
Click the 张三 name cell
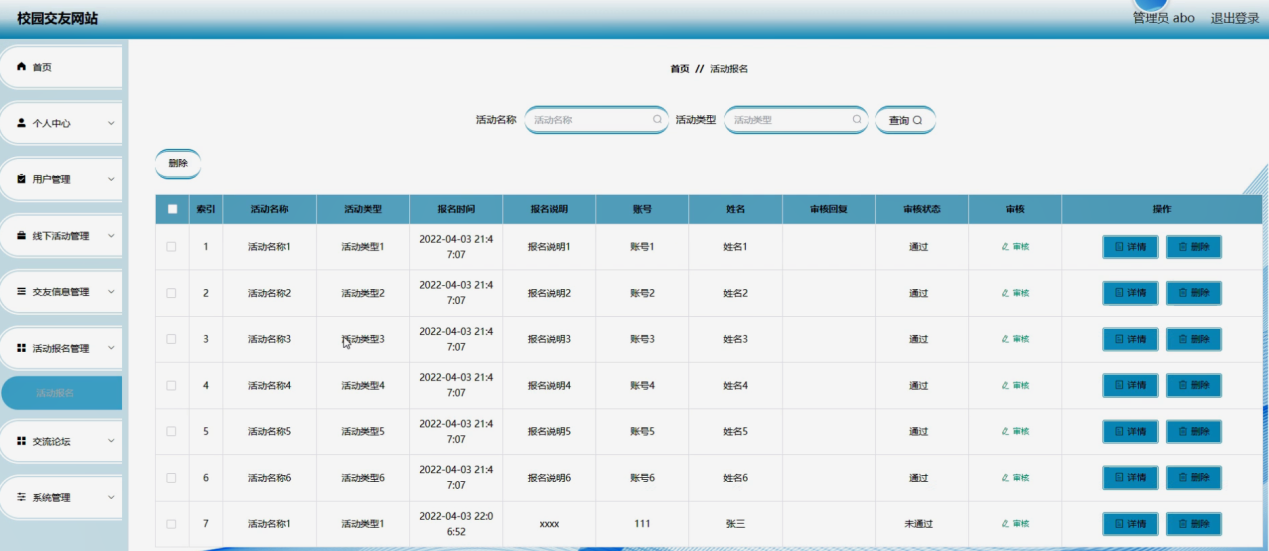click(x=735, y=524)
